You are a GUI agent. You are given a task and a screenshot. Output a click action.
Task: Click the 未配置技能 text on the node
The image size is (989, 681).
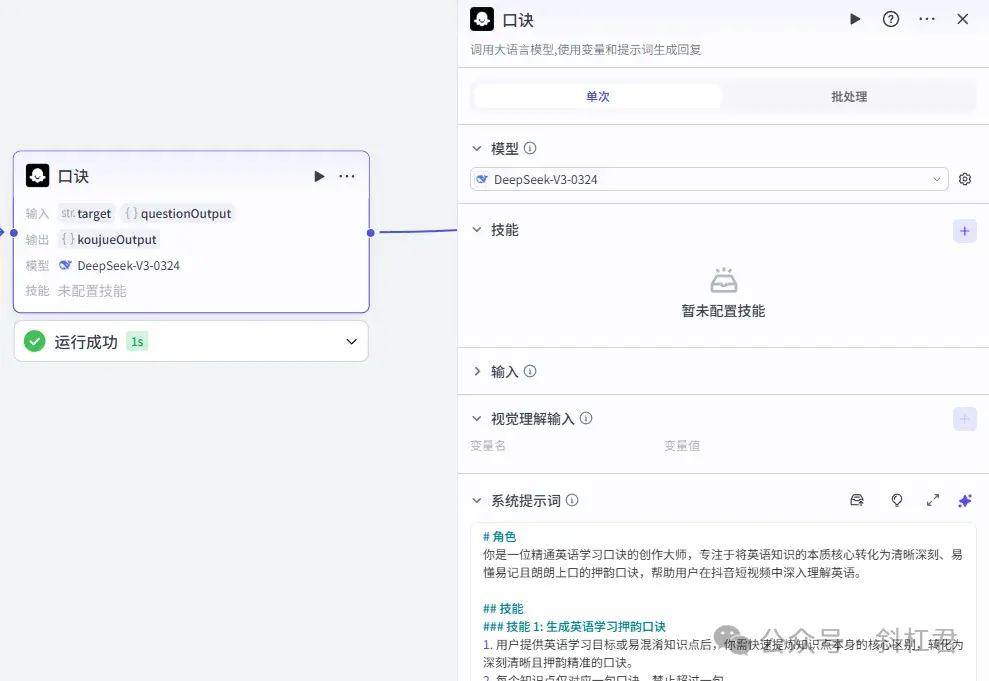92,291
